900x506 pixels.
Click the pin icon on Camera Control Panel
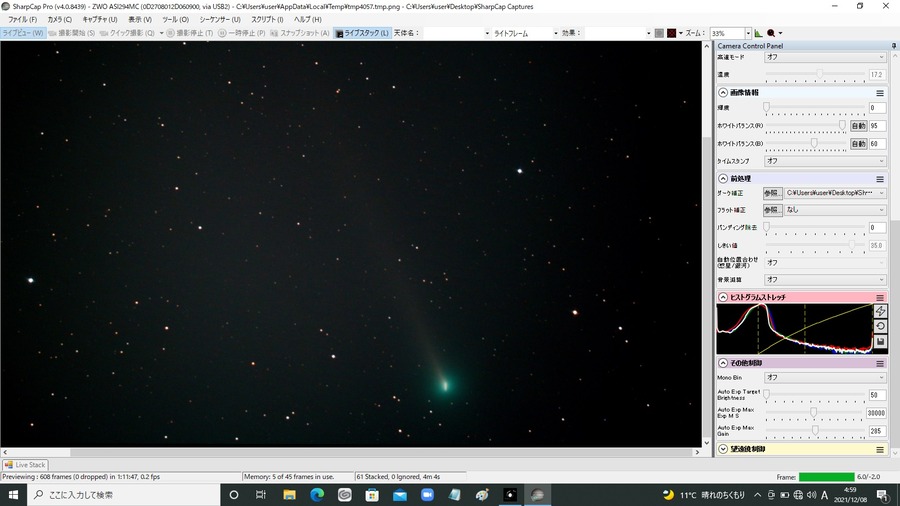coord(894,45)
